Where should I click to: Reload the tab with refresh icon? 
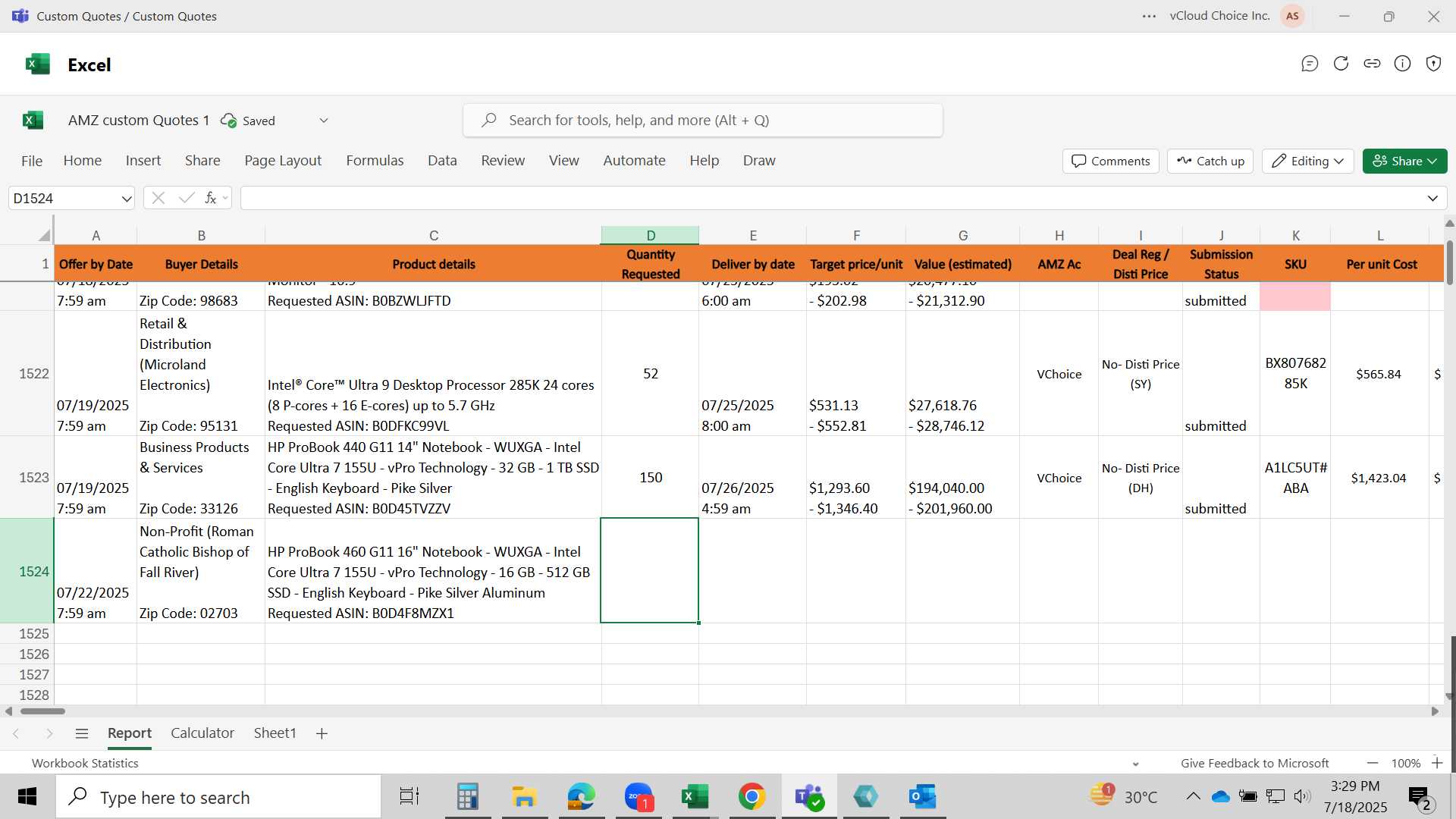tap(1341, 64)
